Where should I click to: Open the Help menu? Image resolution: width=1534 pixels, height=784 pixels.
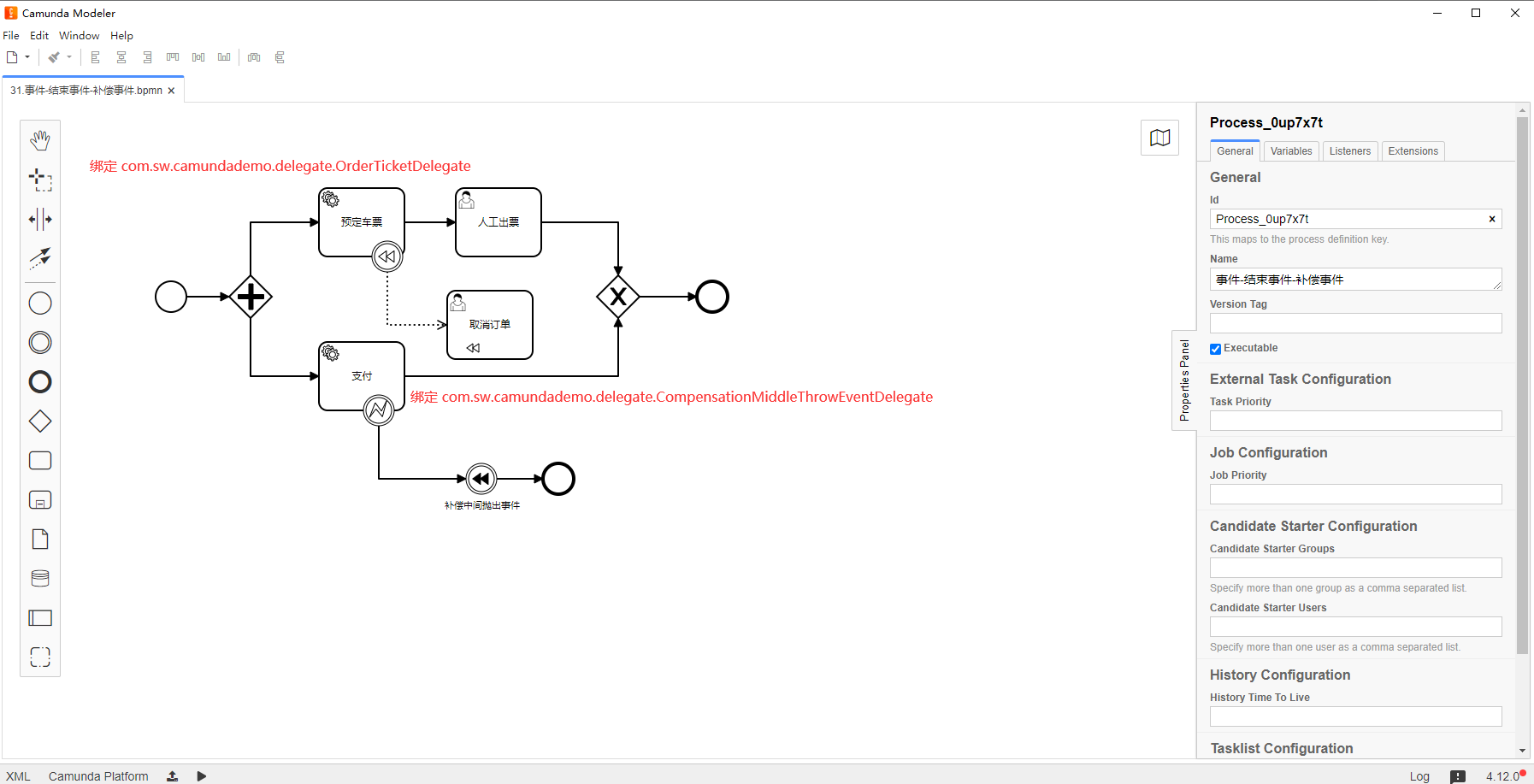(x=121, y=35)
